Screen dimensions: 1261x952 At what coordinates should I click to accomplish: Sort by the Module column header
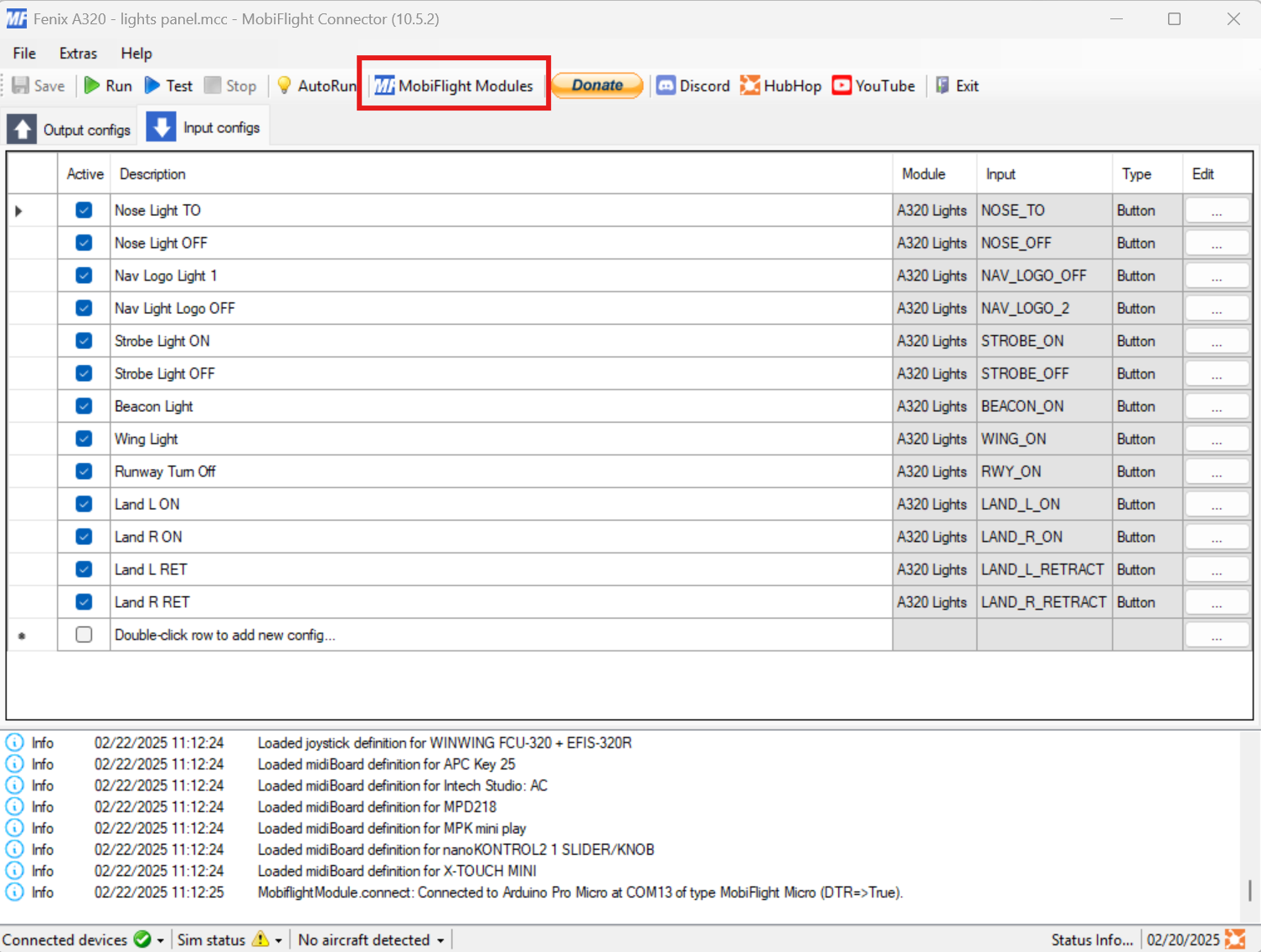934,174
